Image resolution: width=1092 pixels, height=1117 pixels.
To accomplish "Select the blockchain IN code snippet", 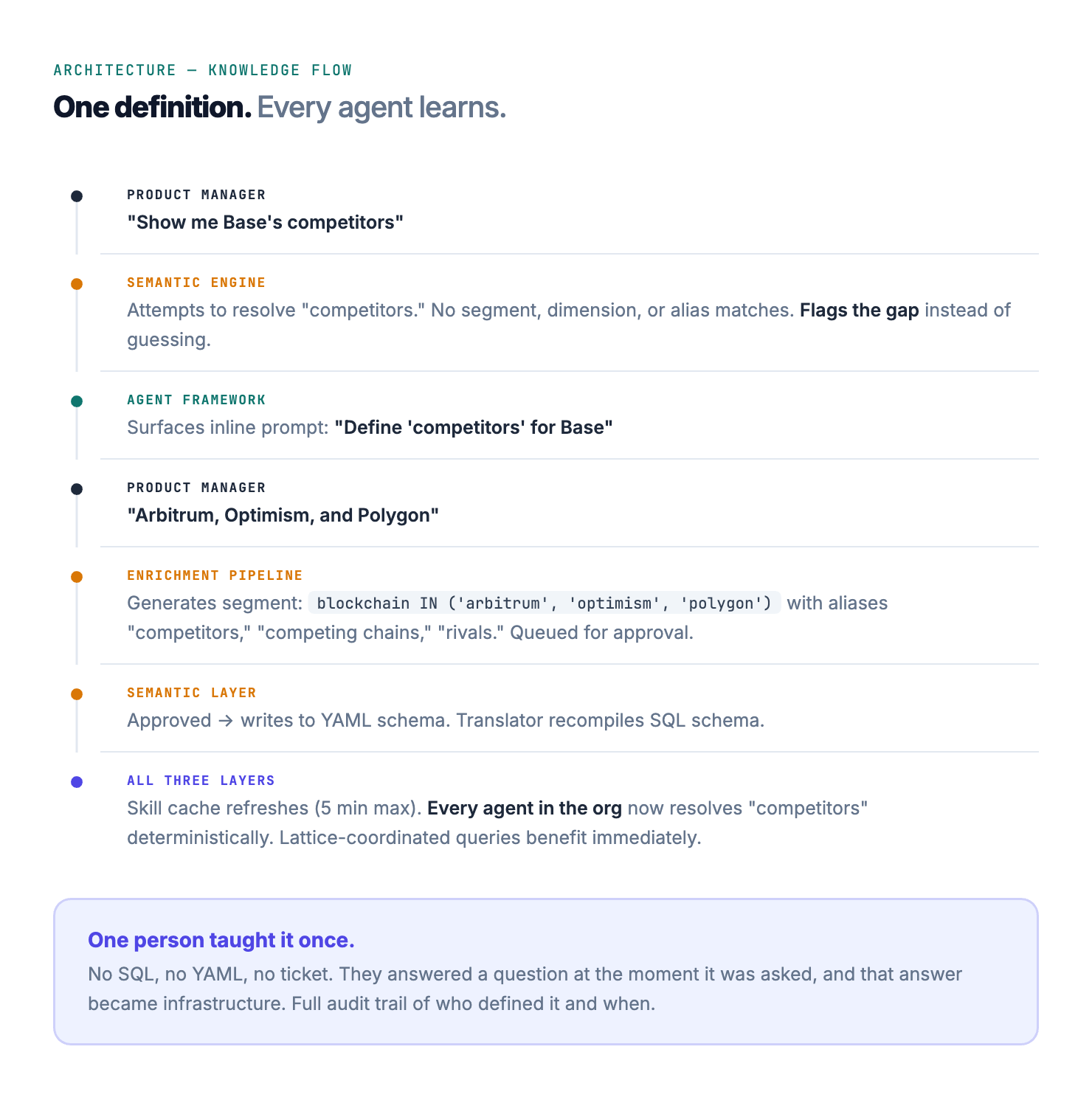I will coord(545,604).
